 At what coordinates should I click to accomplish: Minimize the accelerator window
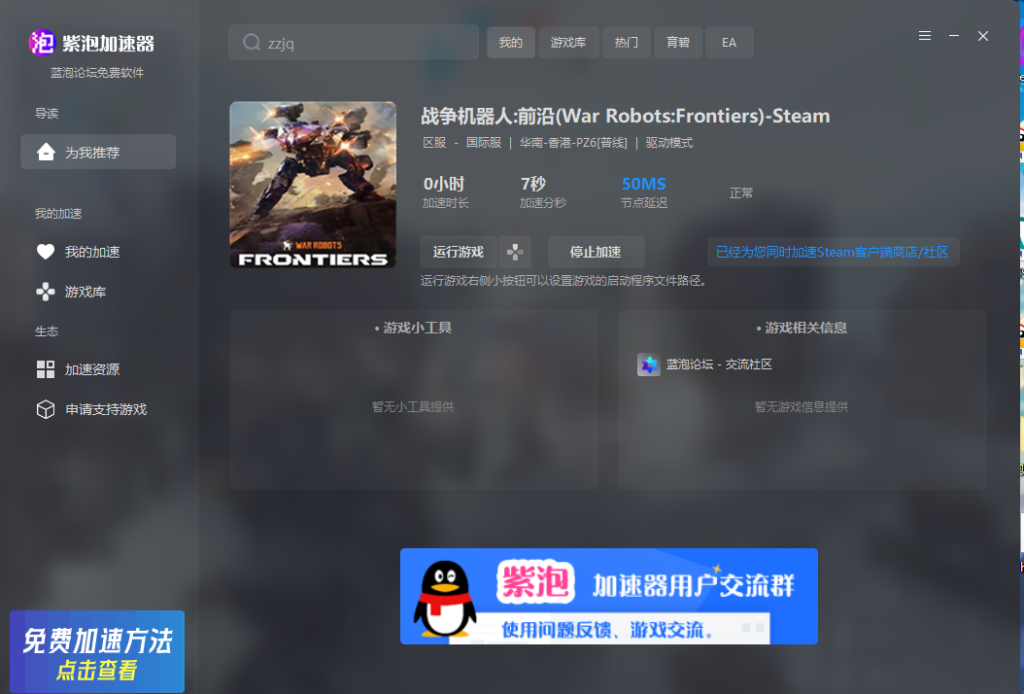tap(954, 36)
